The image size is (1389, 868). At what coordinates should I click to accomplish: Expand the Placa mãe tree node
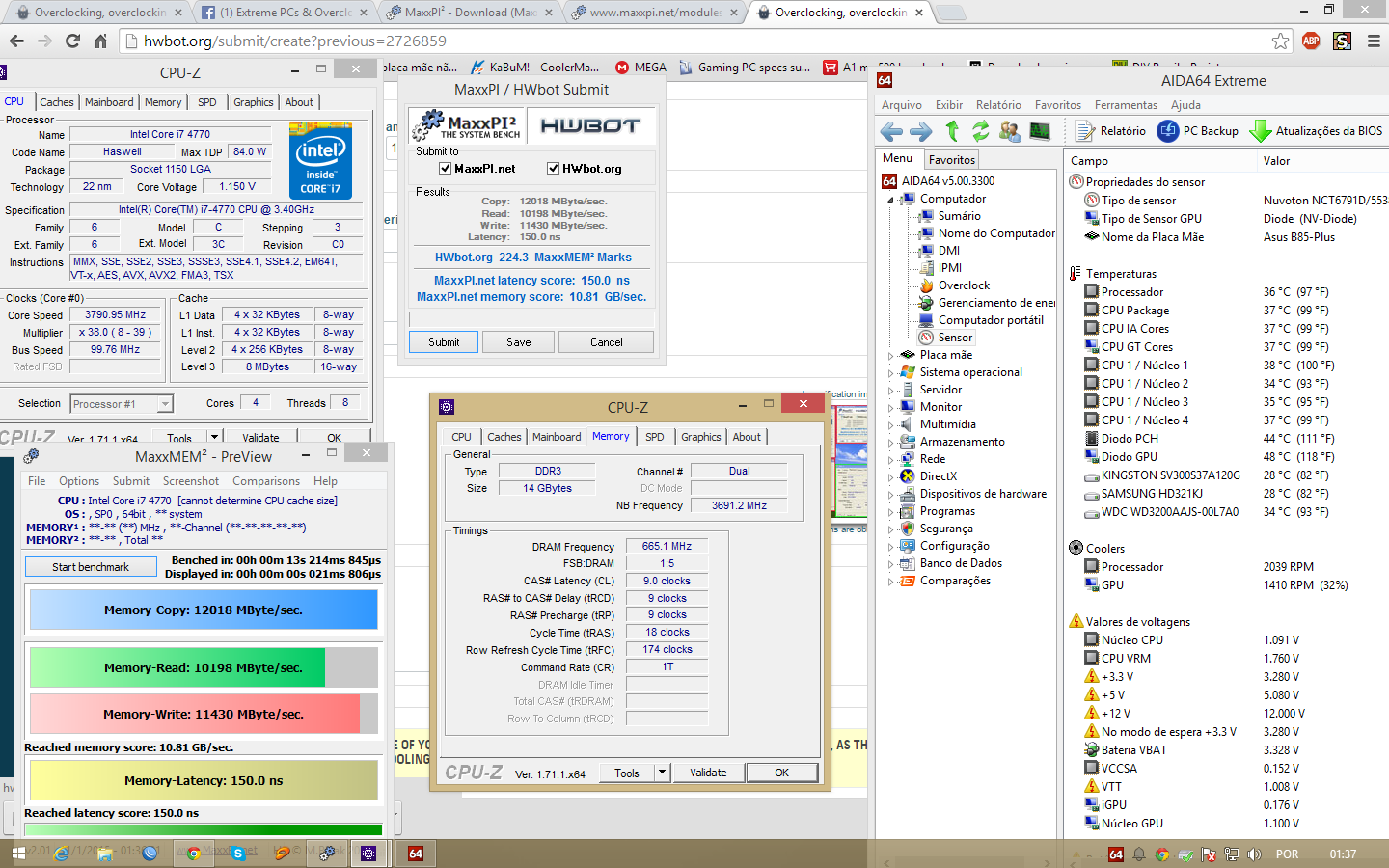[x=890, y=356]
